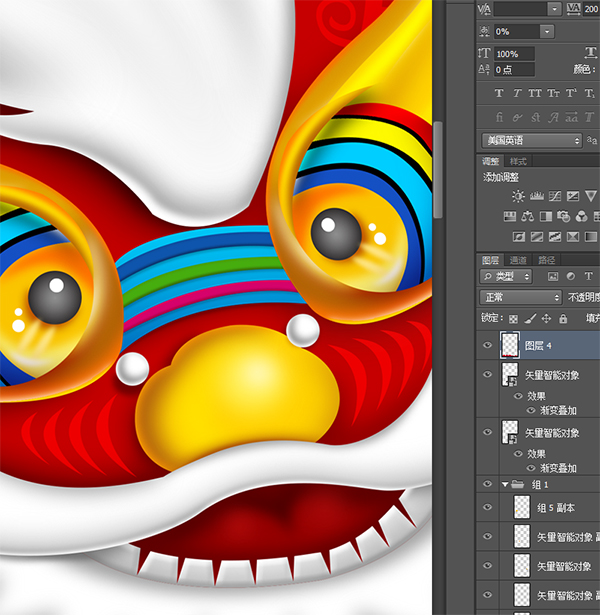
Task: Add a Color Balance adjustment (scales icon)
Action: coord(527,216)
